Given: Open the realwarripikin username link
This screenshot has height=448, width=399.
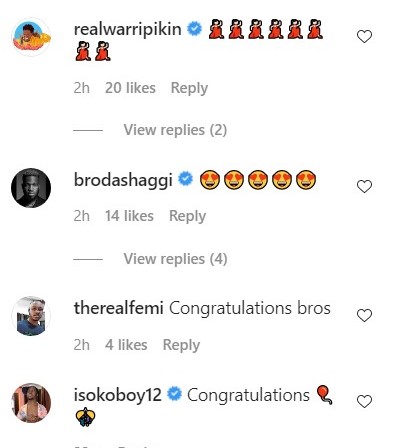Looking at the screenshot, I should point(128,29).
